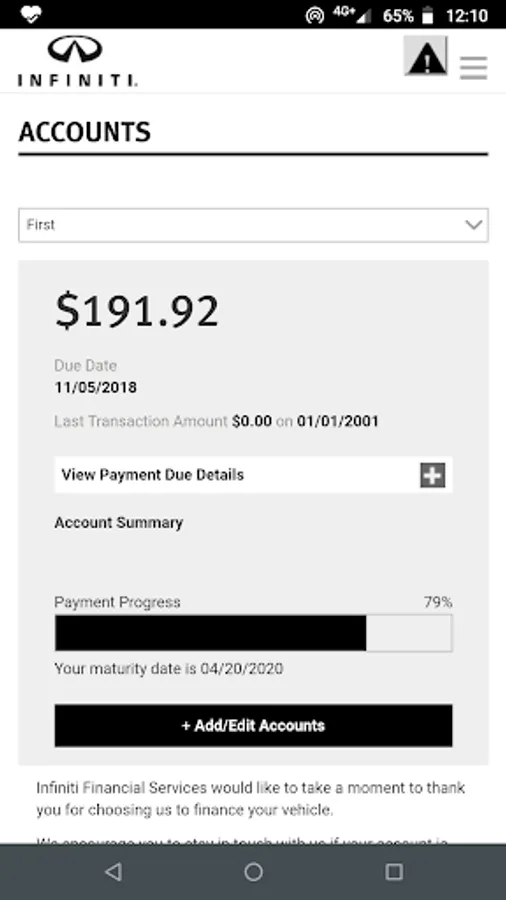The height and width of the screenshot is (900, 506).
Task: Tap the maturity date text
Action: pyautogui.click(x=169, y=669)
